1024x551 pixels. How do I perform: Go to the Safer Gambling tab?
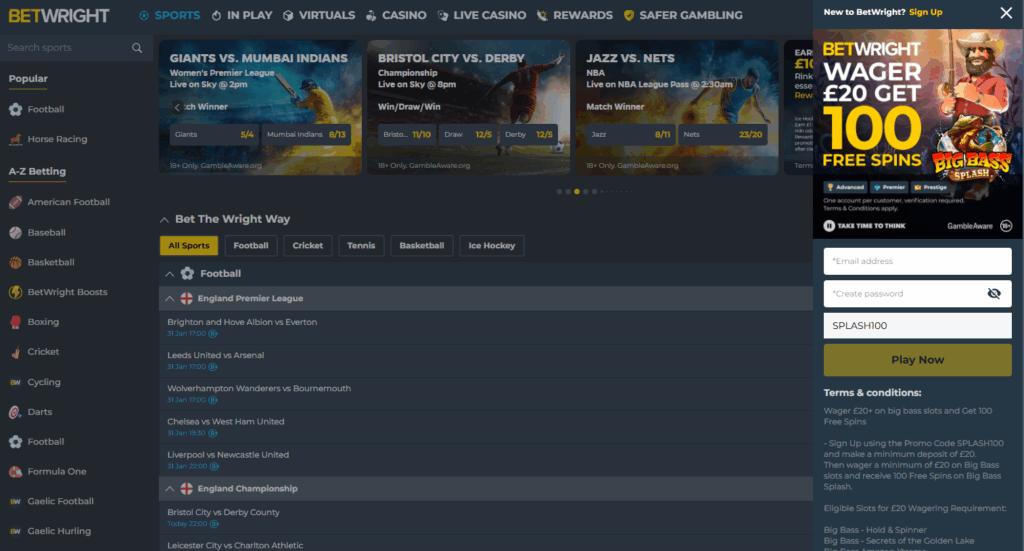coord(683,15)
